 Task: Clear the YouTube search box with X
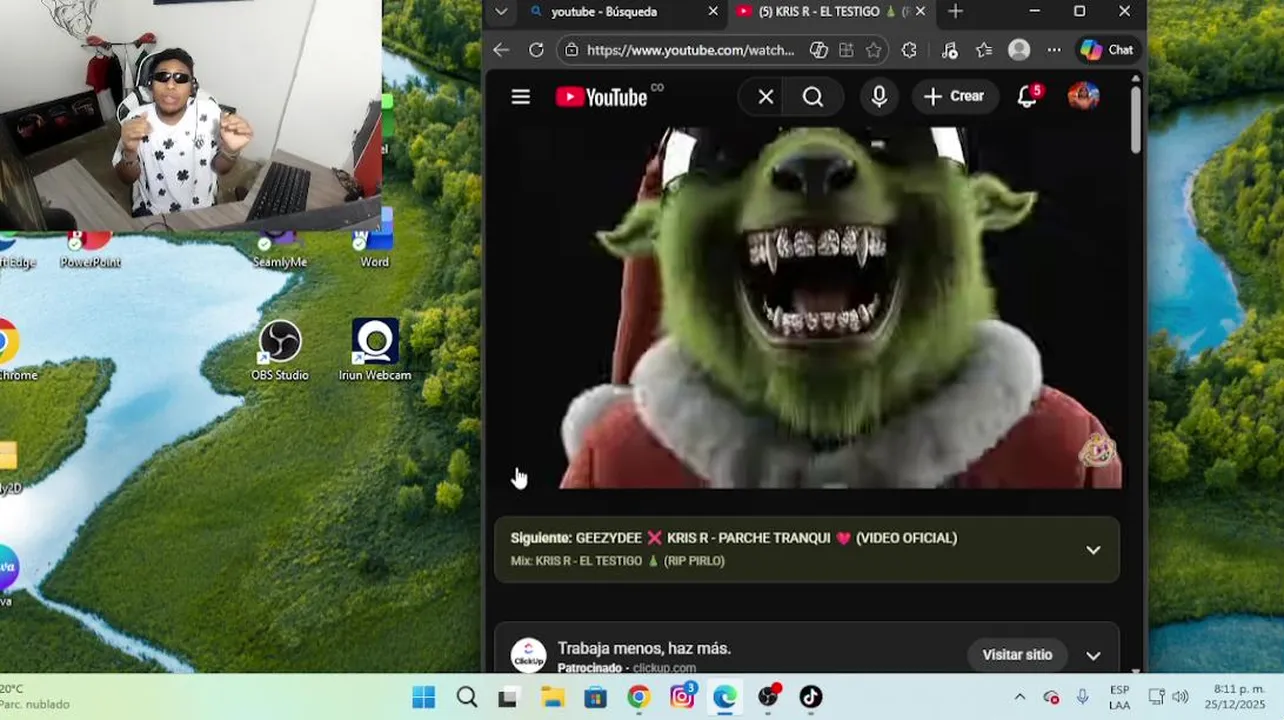coord(766,97)
